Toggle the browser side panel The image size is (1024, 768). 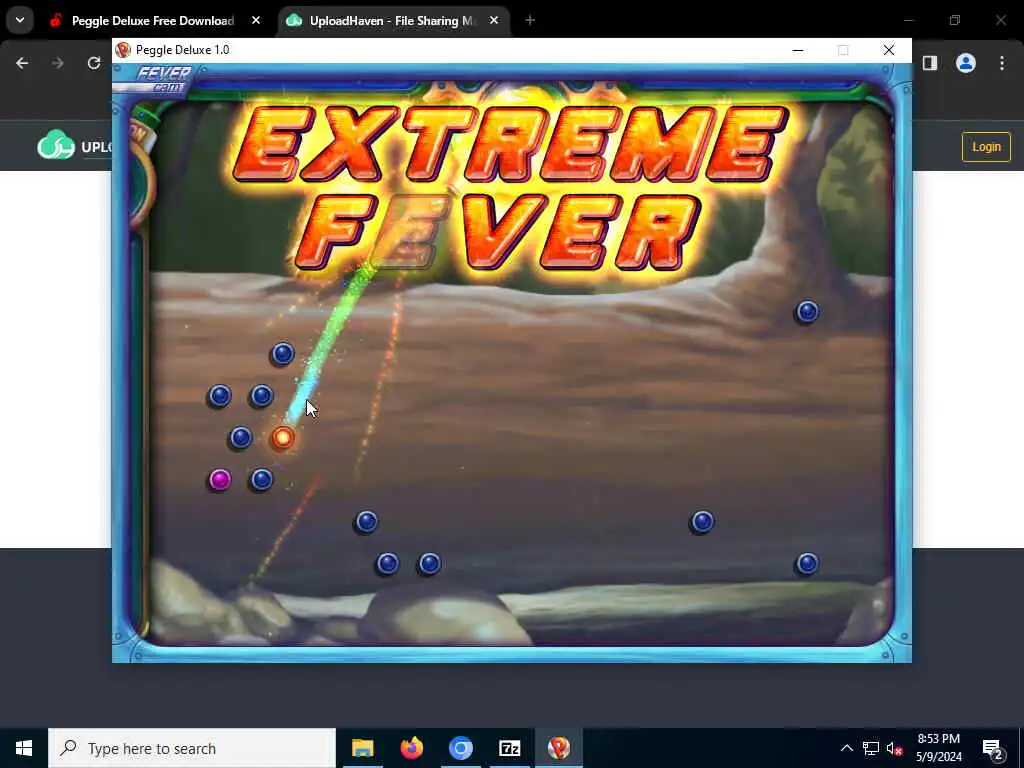pos(930,63)
